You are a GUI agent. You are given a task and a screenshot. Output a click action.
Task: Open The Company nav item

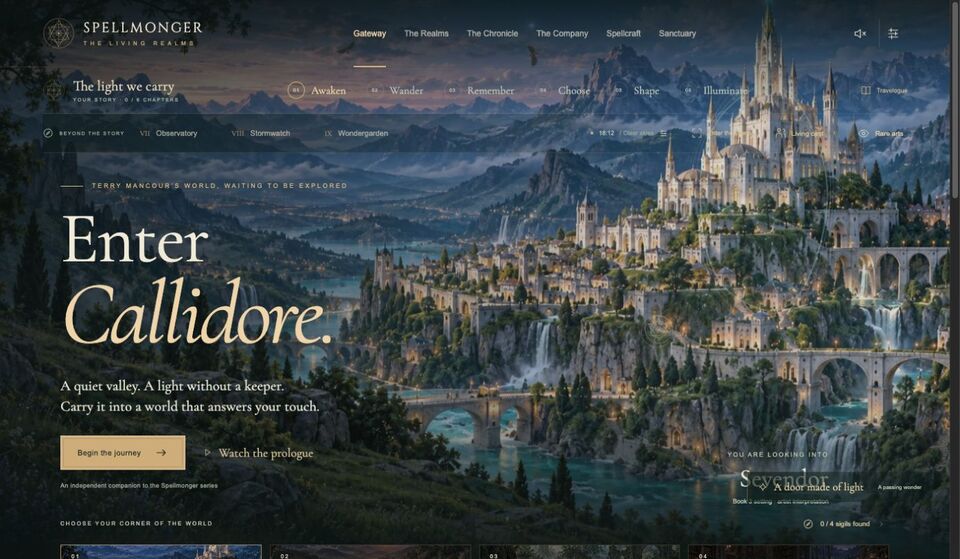click(562, 34)
